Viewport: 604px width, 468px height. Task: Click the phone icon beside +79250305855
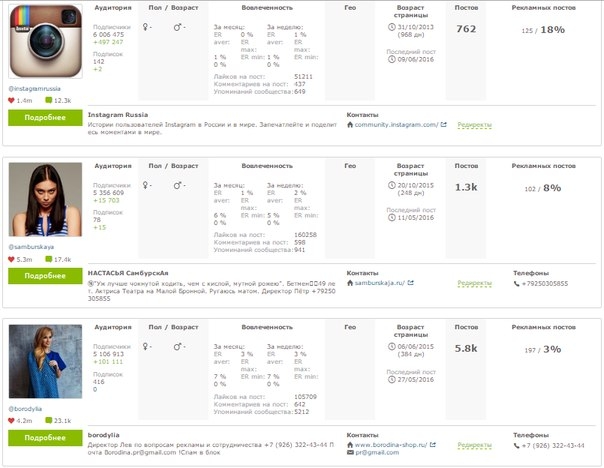point(517,283)
